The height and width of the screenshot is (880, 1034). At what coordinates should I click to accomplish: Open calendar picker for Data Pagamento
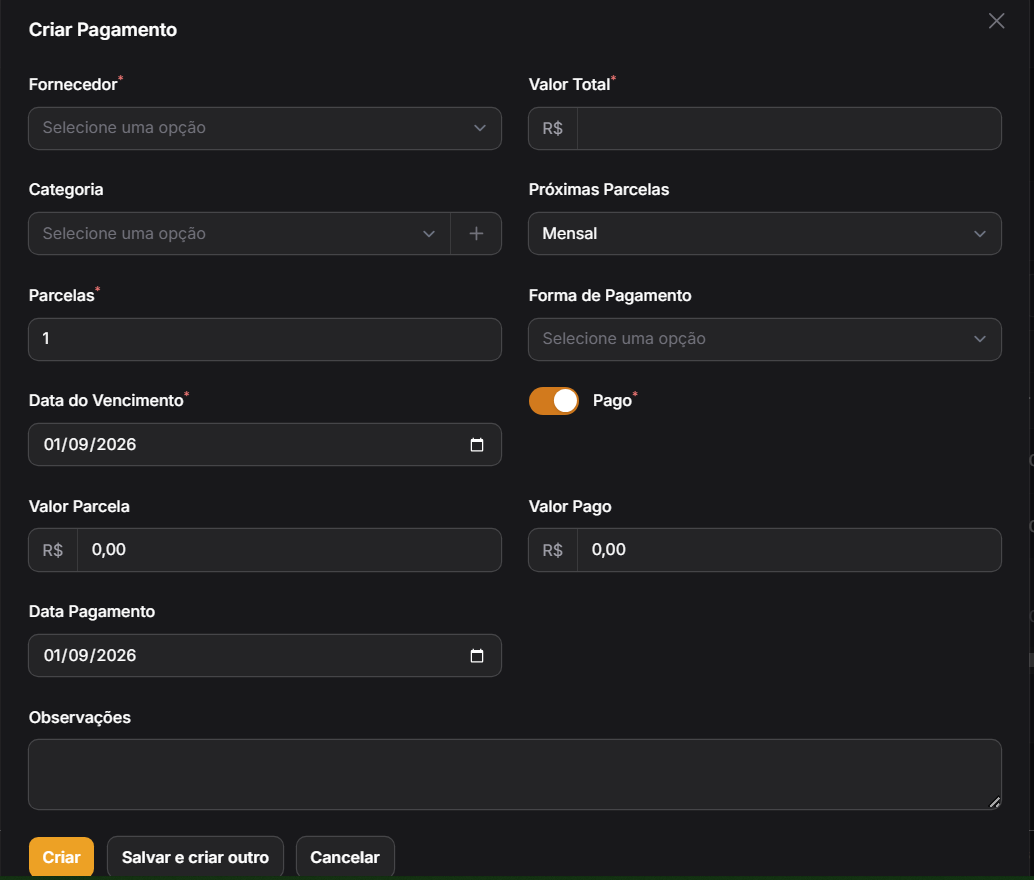coord(477,656)
